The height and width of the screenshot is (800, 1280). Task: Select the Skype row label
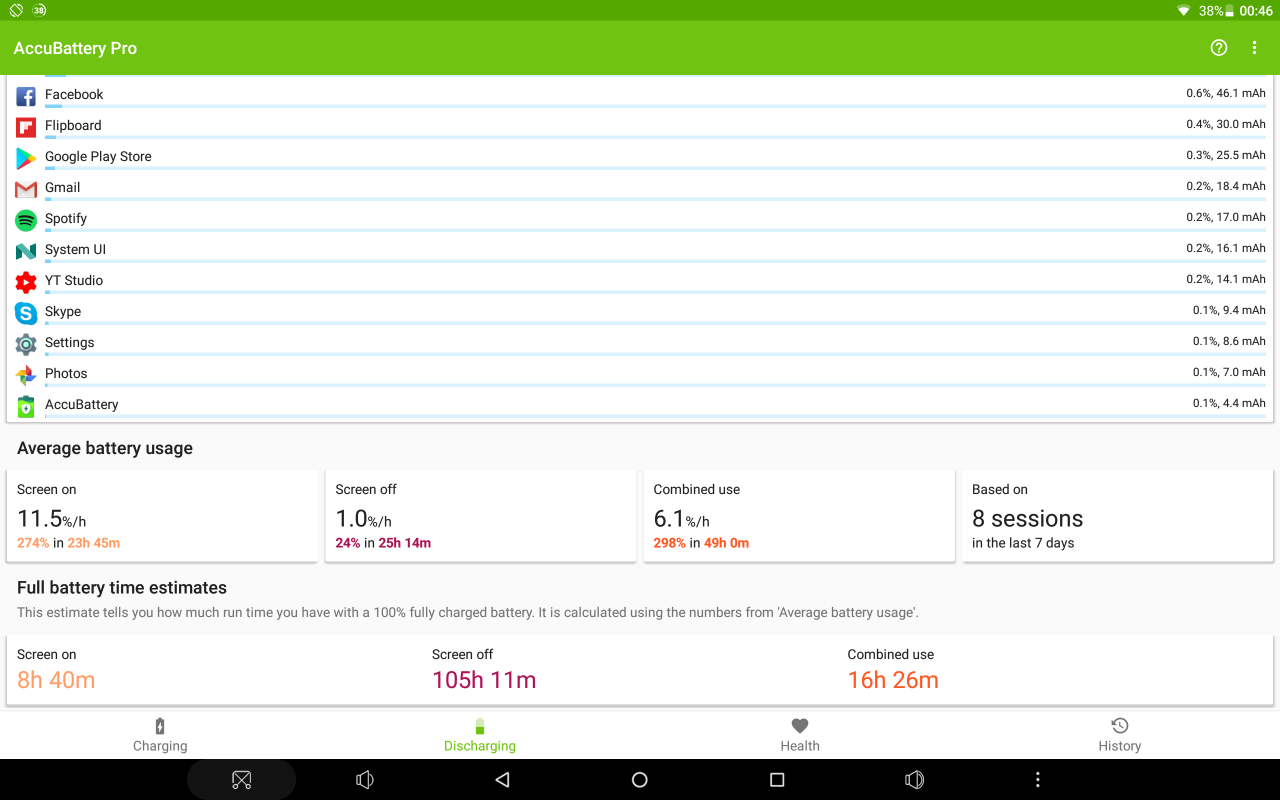click(x=63, y=311)
